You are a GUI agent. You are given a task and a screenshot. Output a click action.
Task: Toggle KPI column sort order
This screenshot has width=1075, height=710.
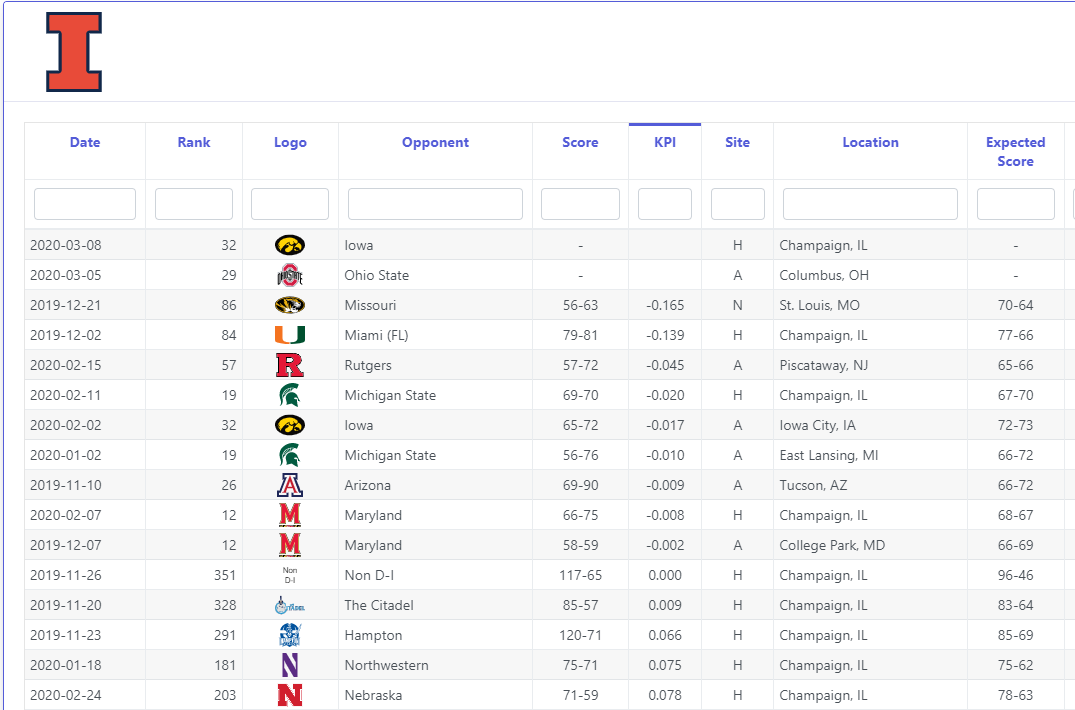click(x=665, y=143)
